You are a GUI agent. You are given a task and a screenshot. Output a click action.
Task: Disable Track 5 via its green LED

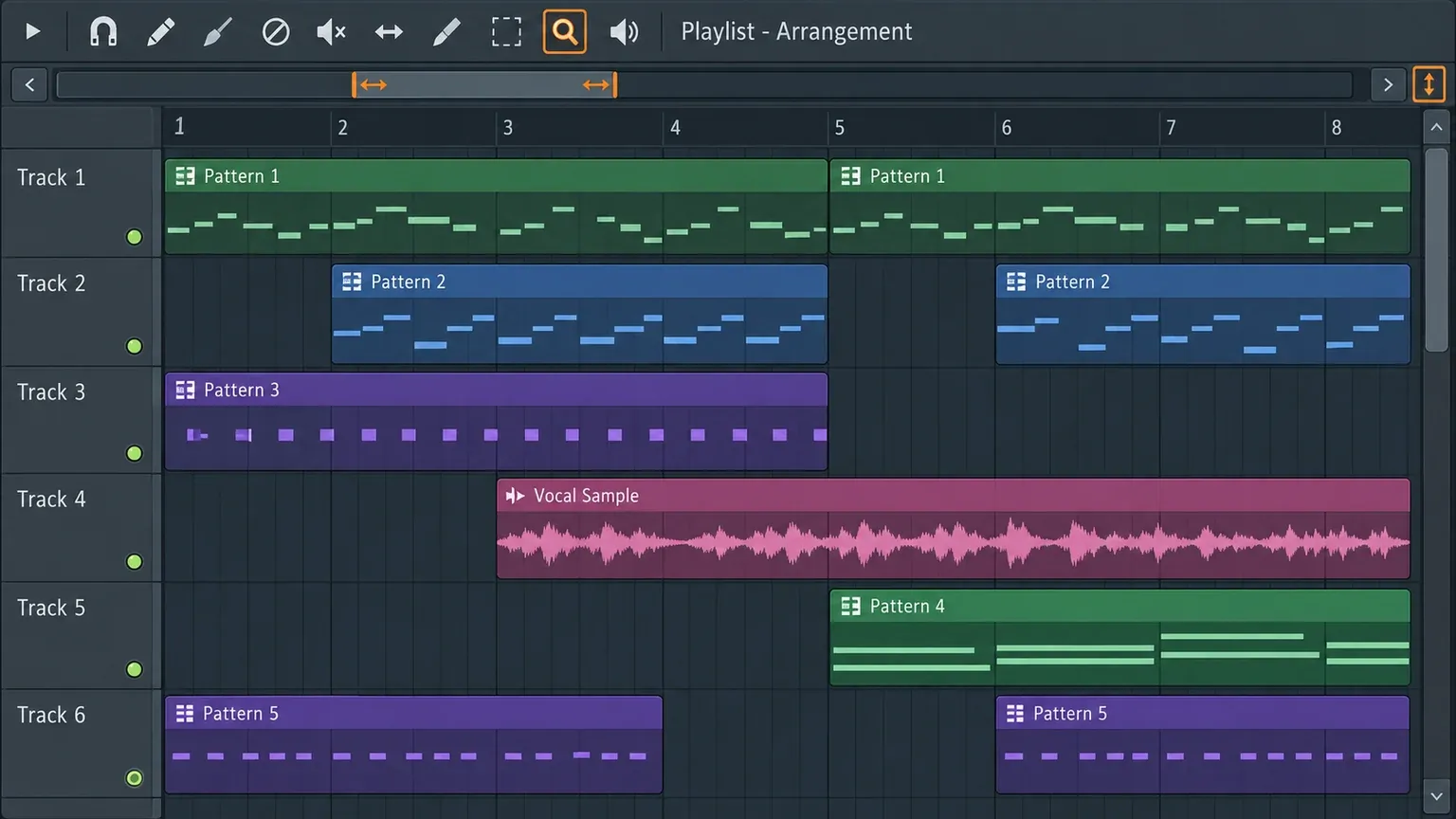coord(135,669)
